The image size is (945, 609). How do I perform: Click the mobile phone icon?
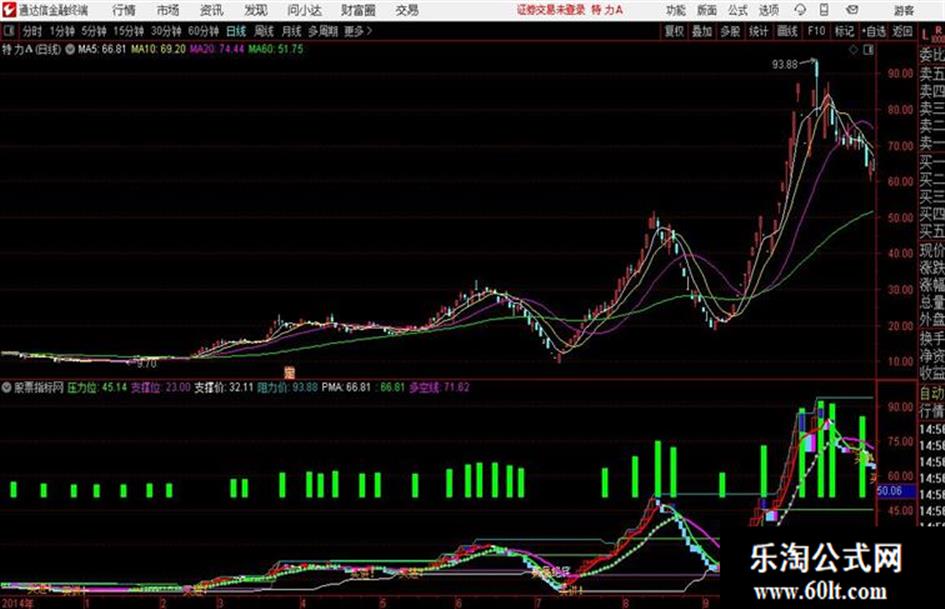[x=824, y=10]
